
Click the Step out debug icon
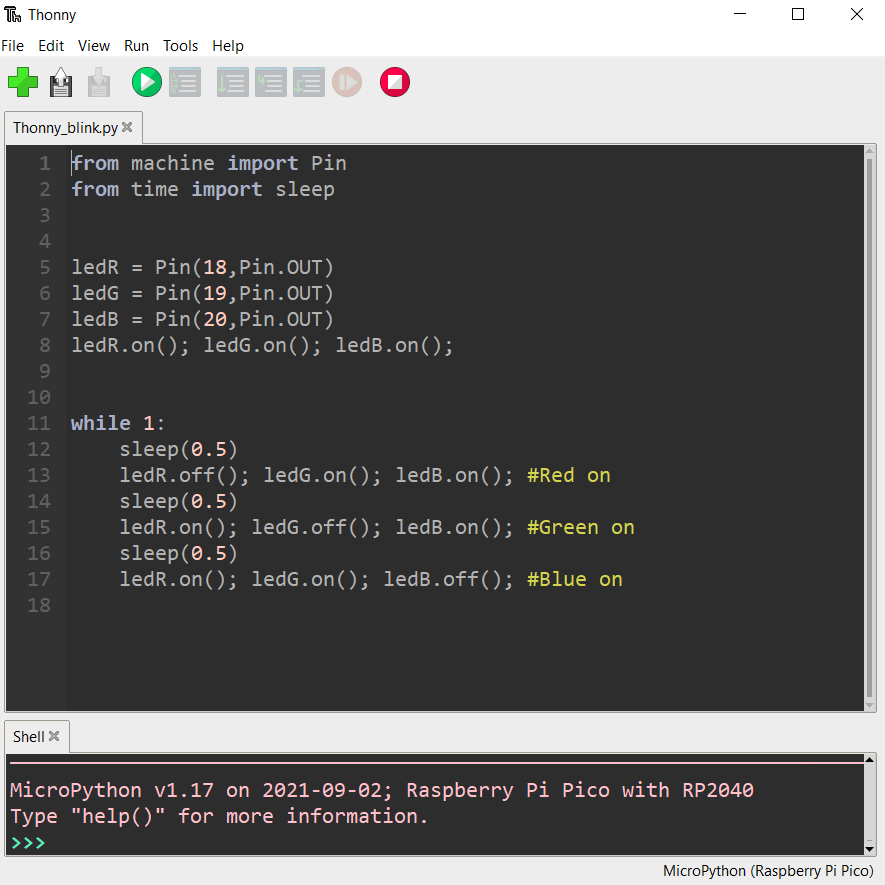click(309, 82)
